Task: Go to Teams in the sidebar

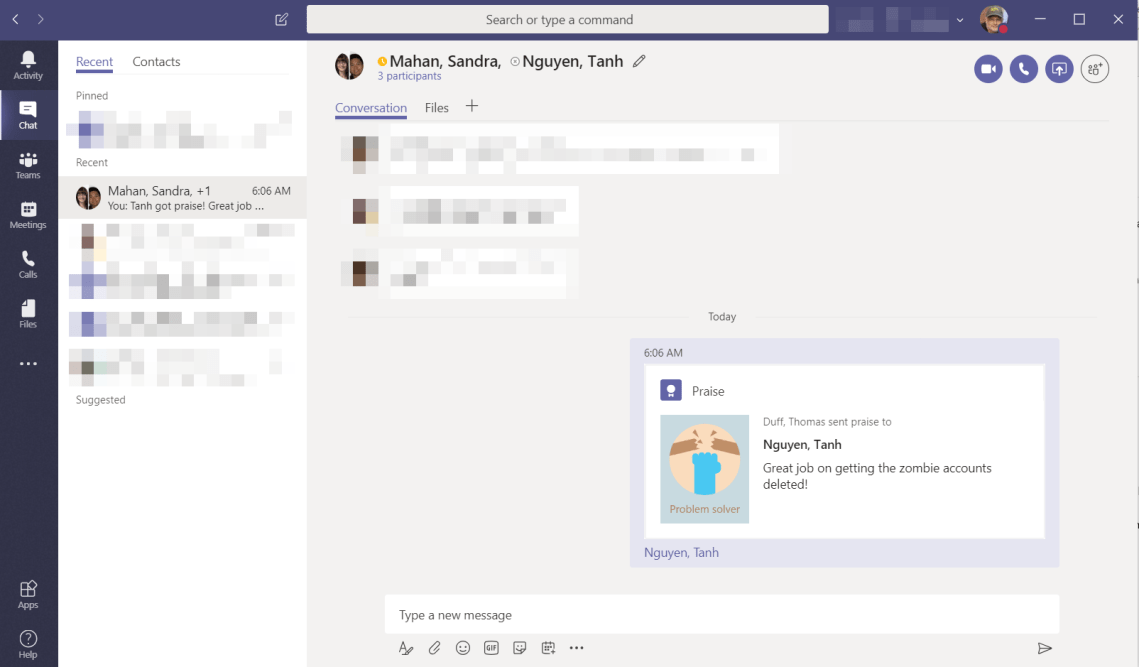Action: [28, 166]
